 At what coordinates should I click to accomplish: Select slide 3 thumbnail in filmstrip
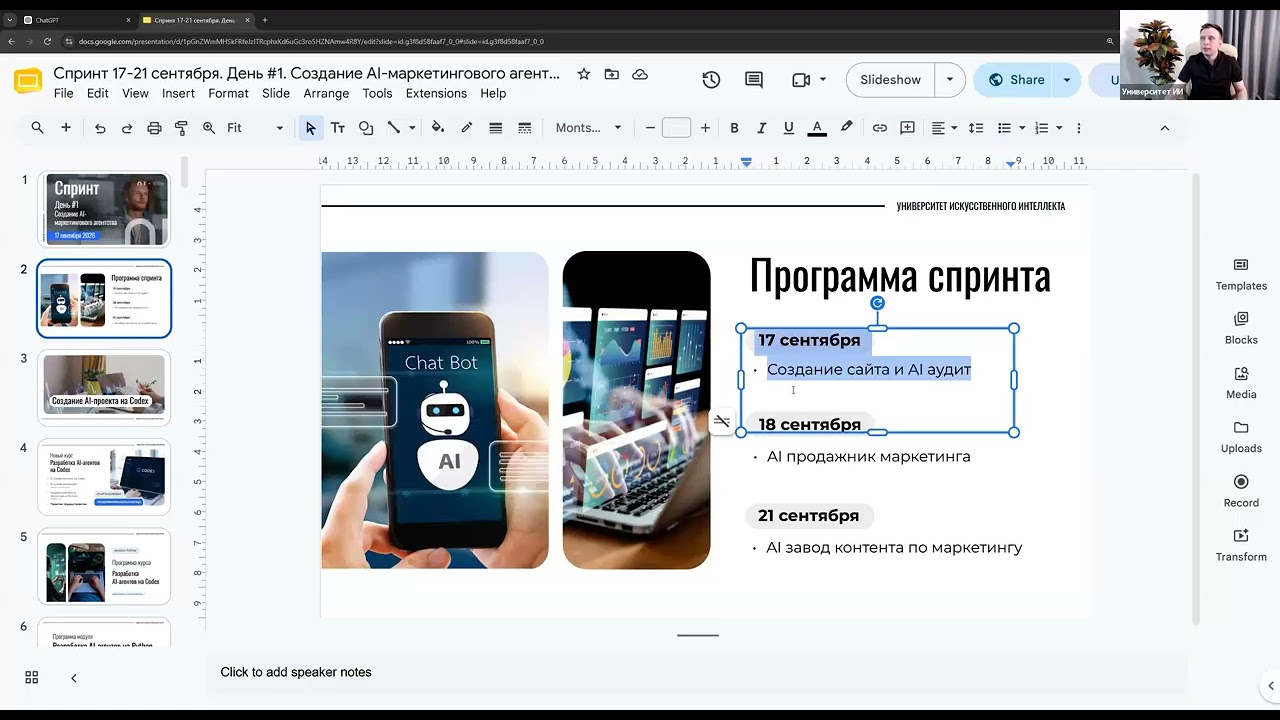[104, 387]
